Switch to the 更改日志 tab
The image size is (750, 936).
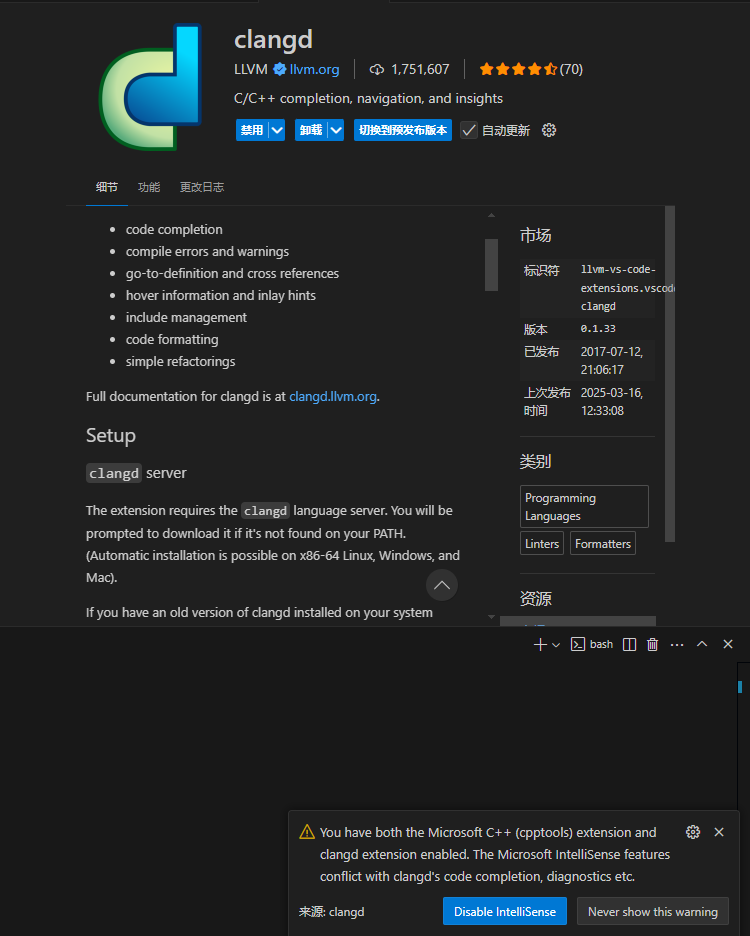coord(202,187)
